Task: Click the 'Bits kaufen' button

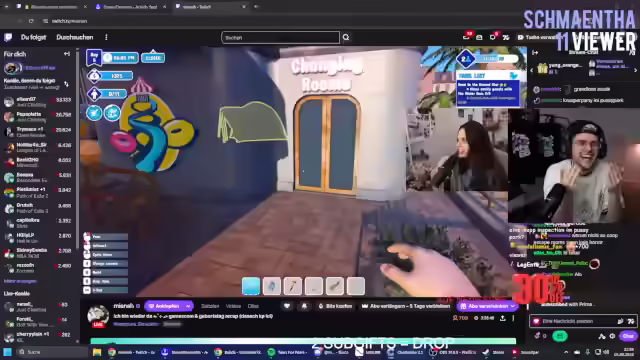Action: pos(336,306)
